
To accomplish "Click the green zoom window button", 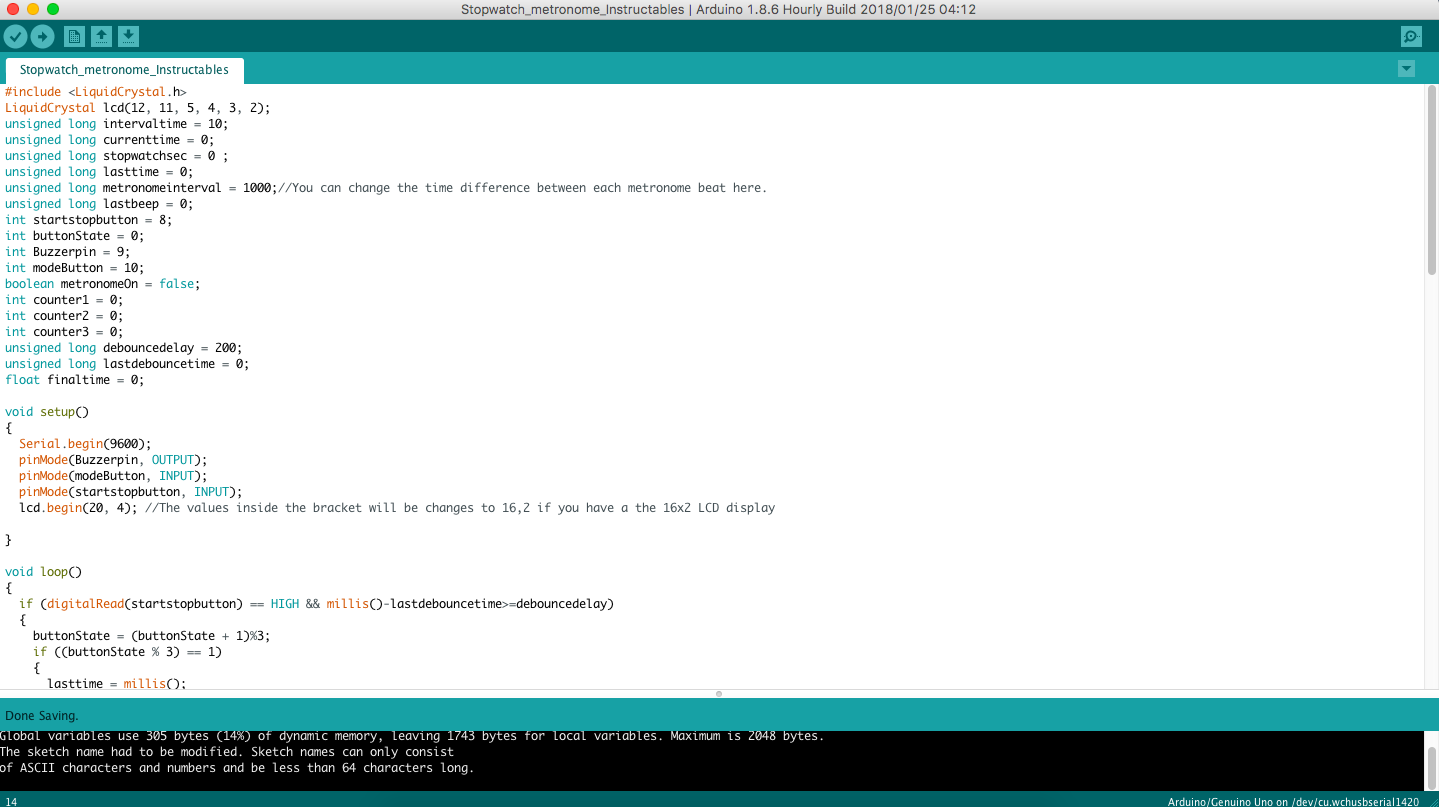I will tap(53, 9).
